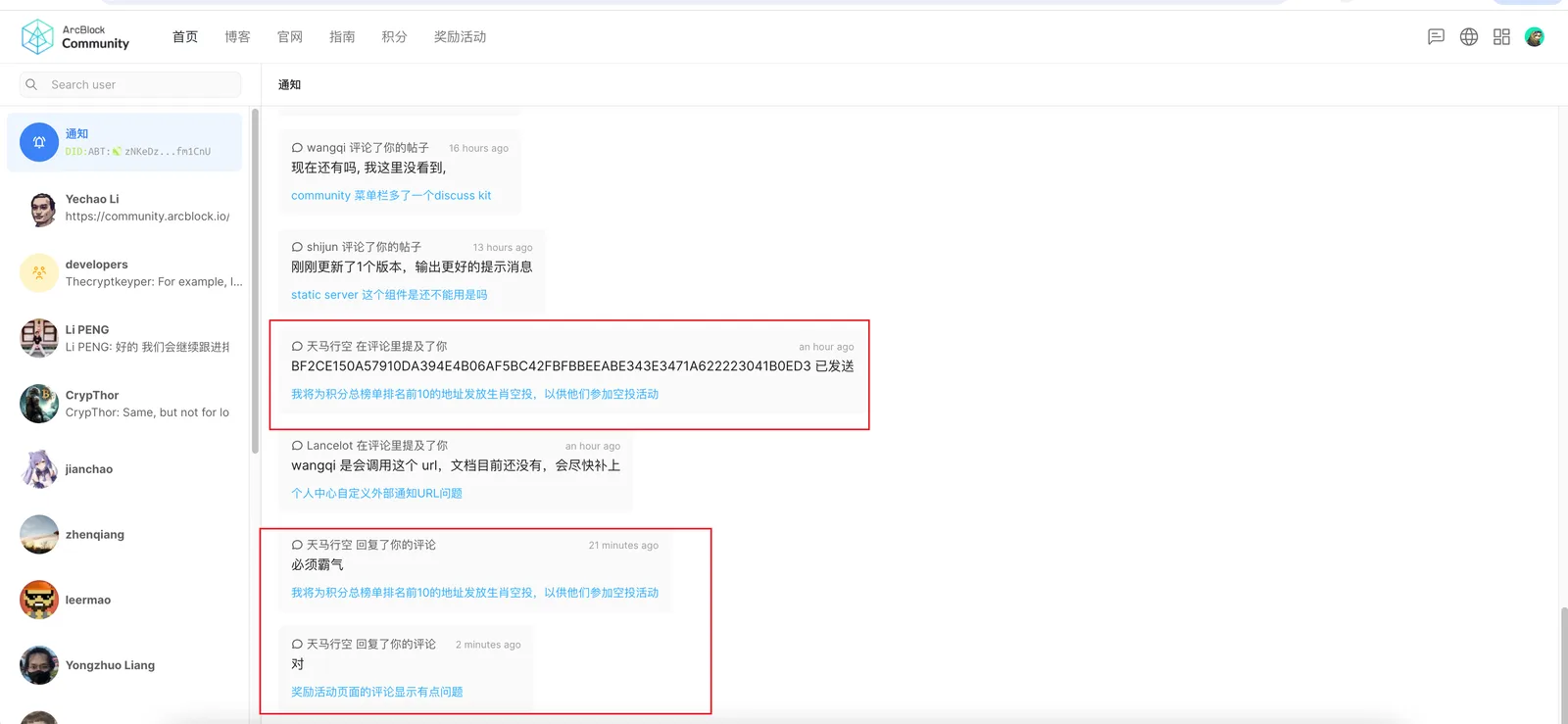
Task: Click the '2 minutes ago' timestamp
Action: [488, 645]
